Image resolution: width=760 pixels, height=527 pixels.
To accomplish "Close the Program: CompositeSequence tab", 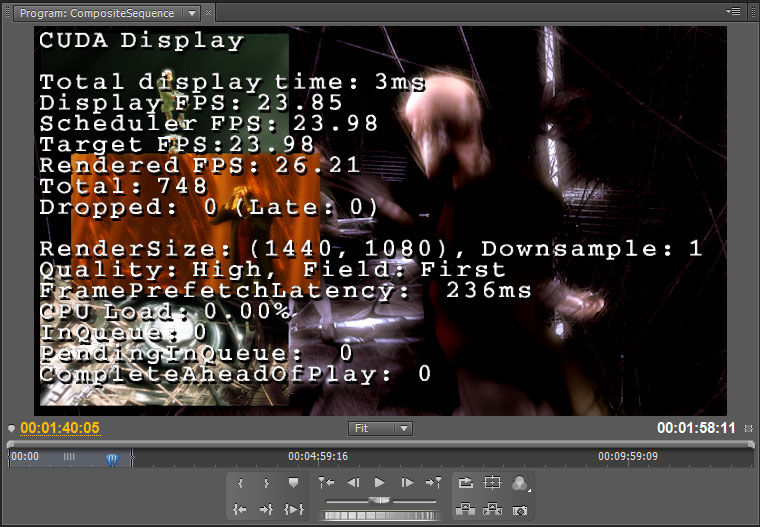I will [x=208, y=13].
